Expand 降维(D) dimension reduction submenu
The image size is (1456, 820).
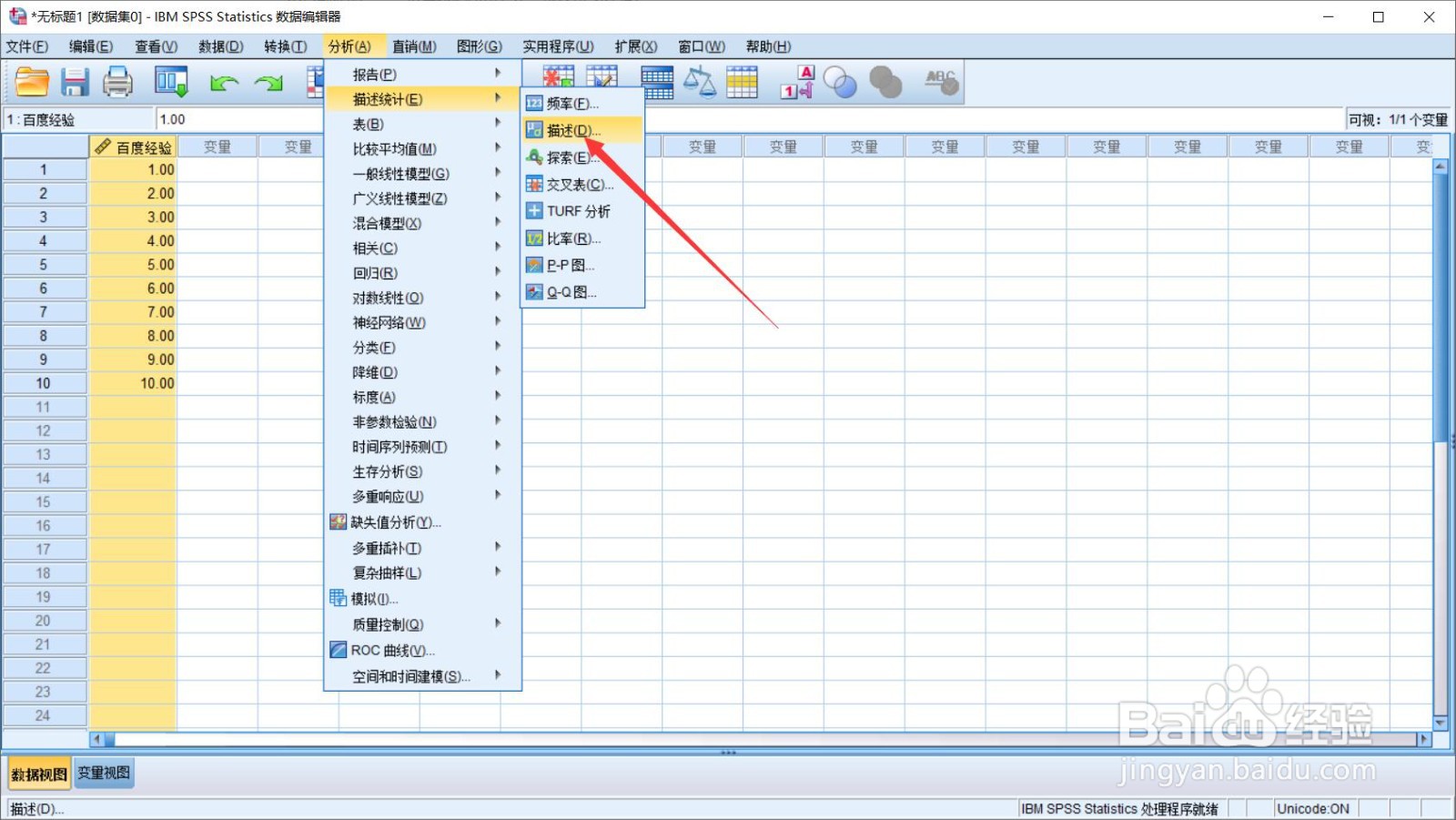(422, 372)
